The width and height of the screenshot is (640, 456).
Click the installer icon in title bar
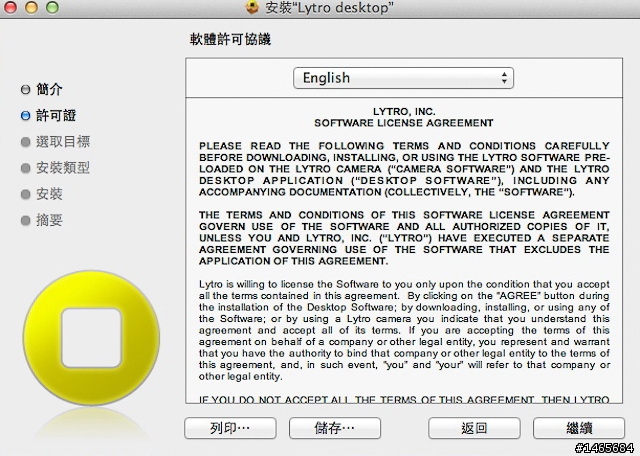[x=253, y=7]
